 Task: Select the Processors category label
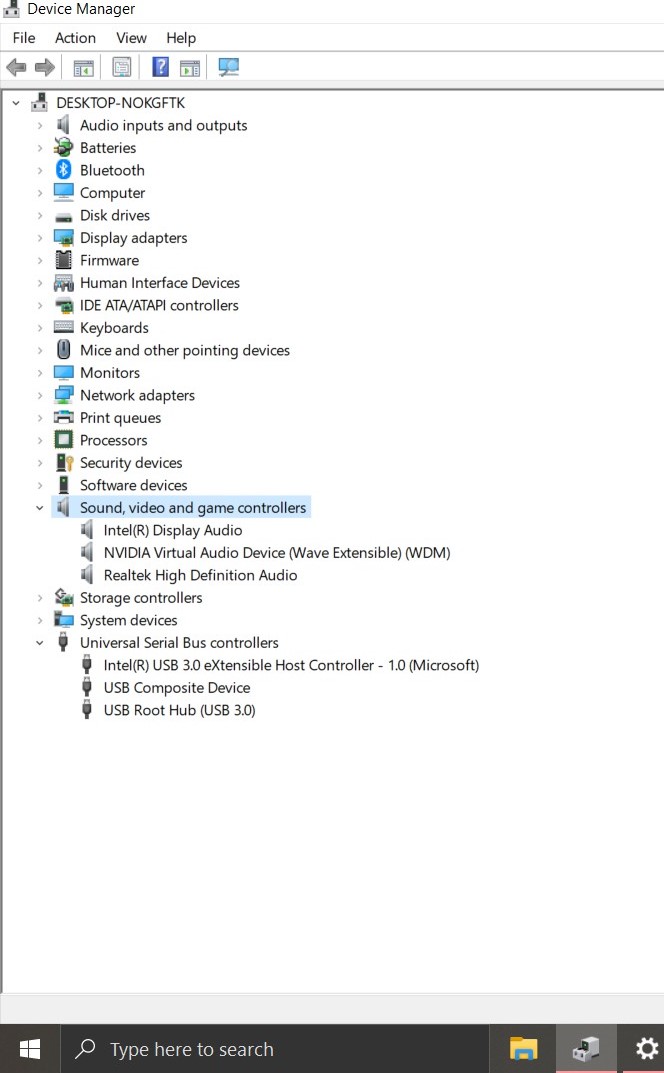pos(114,440)
